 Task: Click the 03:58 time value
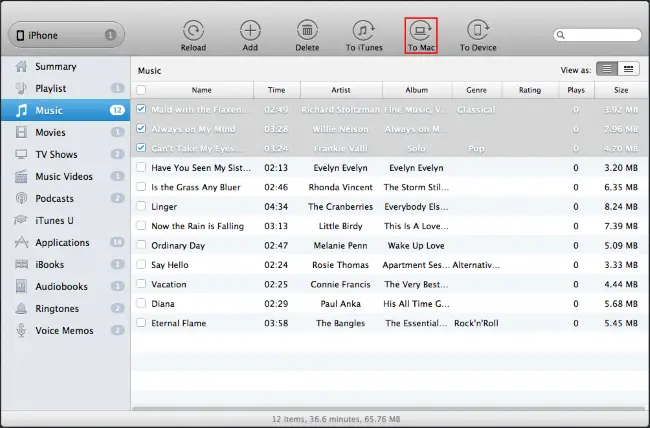[276, 323]
